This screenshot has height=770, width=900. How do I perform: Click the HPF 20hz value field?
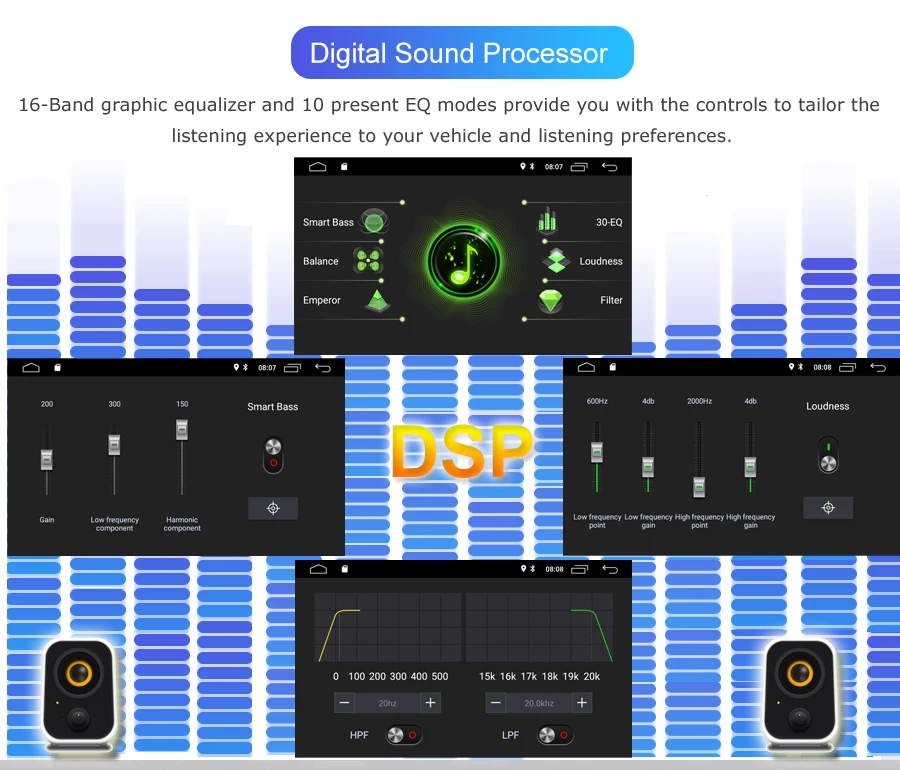tap(387, 703)
